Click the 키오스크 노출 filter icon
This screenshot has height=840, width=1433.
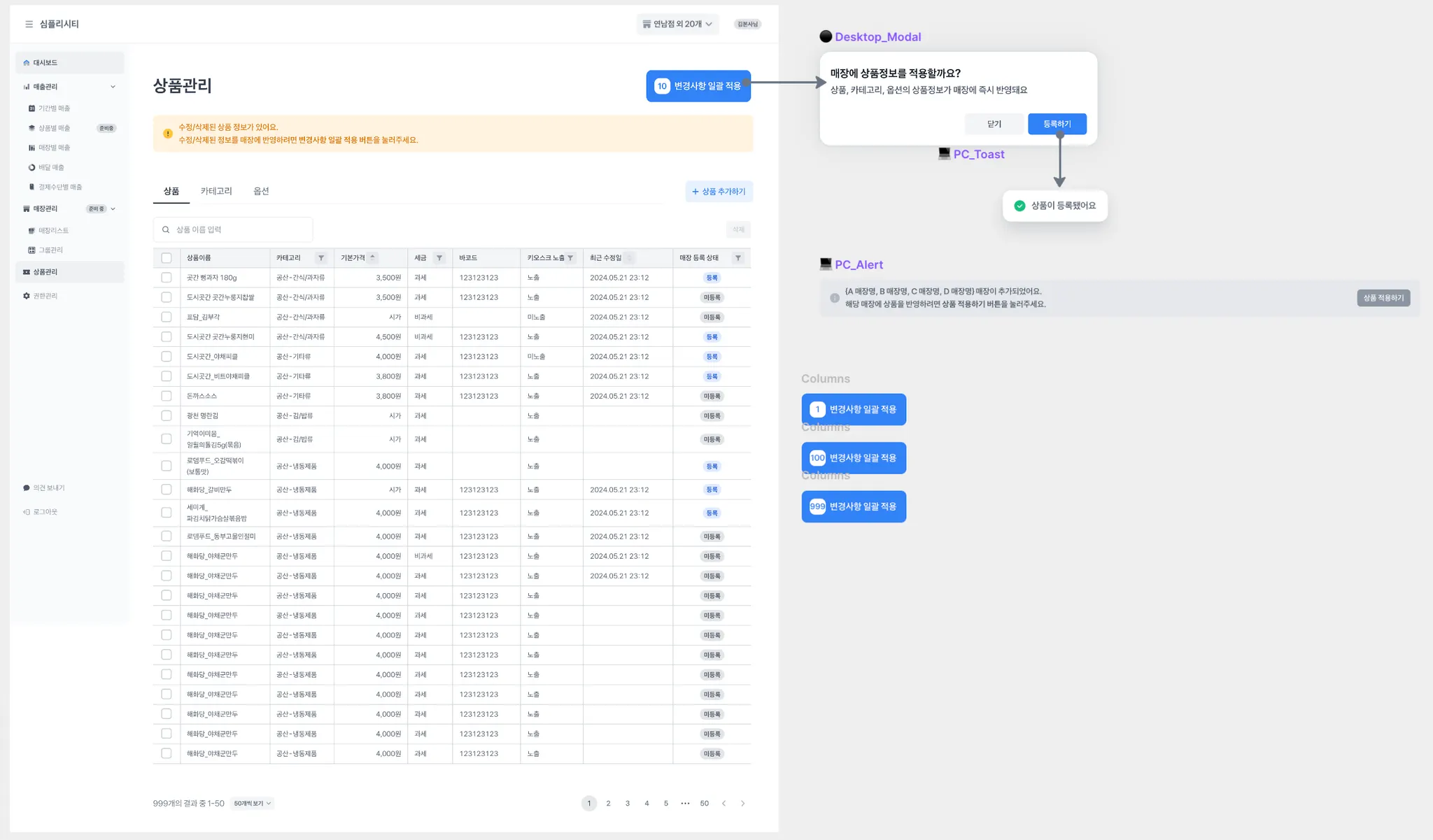[570, 258]
